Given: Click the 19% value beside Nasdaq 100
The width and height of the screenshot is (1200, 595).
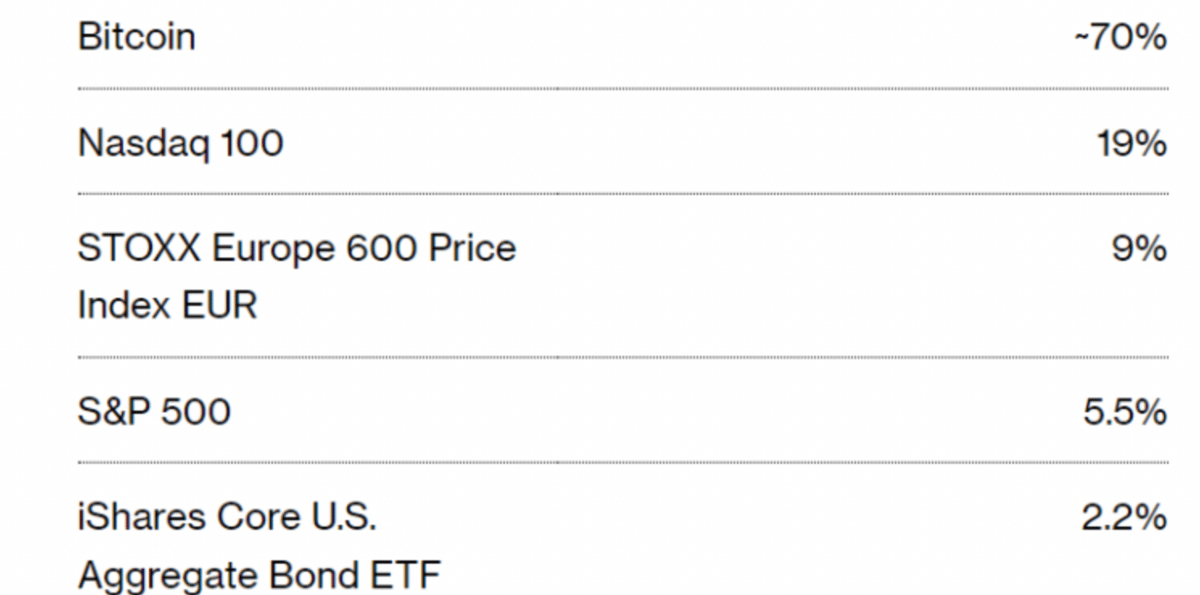Looking at the screenshot, I should tap(1132, 144).
